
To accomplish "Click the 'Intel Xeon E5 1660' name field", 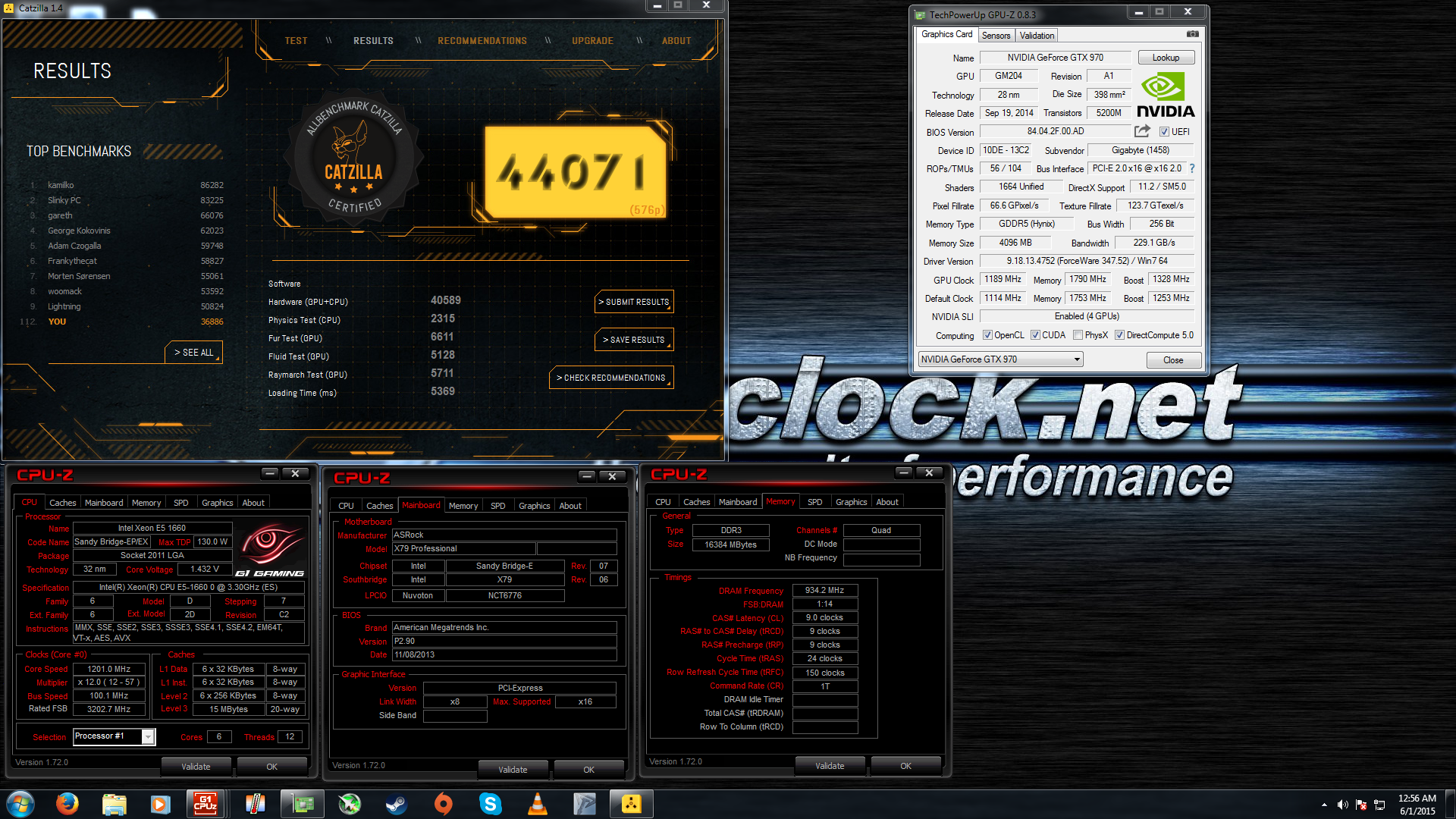I will coord(152,528).
